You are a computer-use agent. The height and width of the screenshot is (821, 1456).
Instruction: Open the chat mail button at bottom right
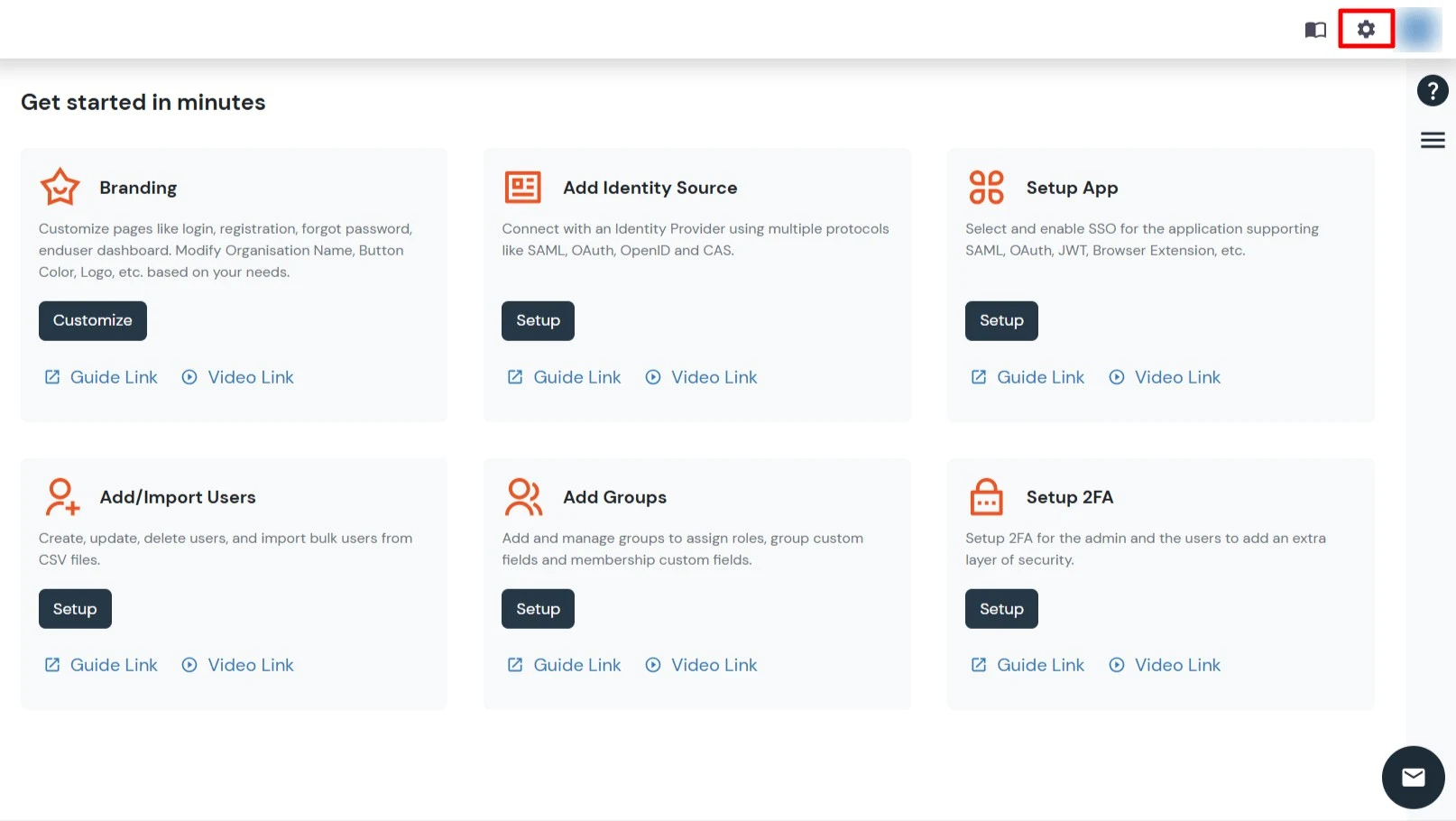[x=1413, y=777]
